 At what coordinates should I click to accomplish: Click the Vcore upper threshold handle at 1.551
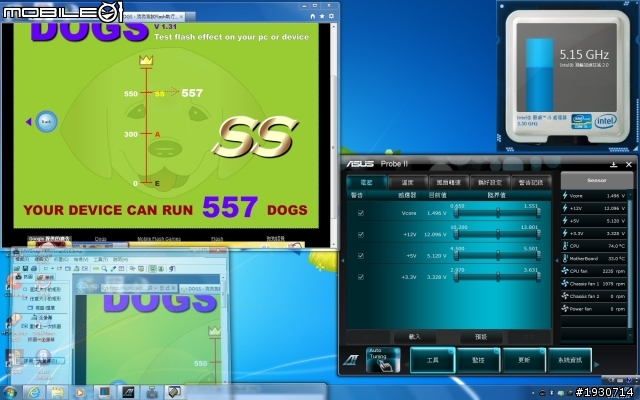(x=538, y=212)
